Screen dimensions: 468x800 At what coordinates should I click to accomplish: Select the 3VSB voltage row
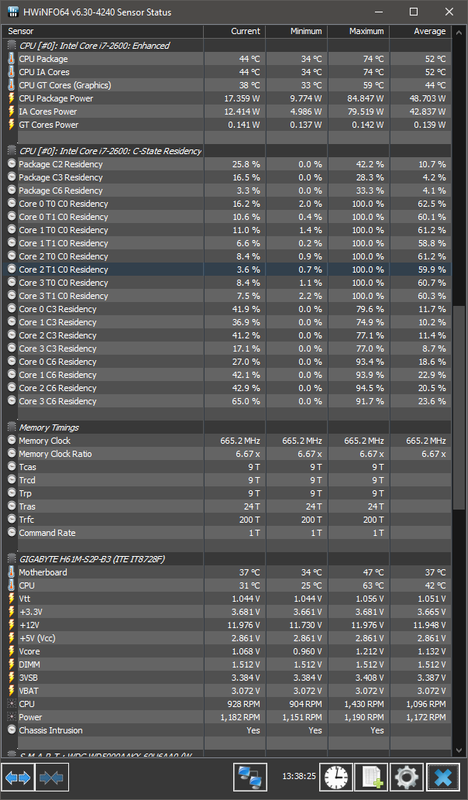227,678
